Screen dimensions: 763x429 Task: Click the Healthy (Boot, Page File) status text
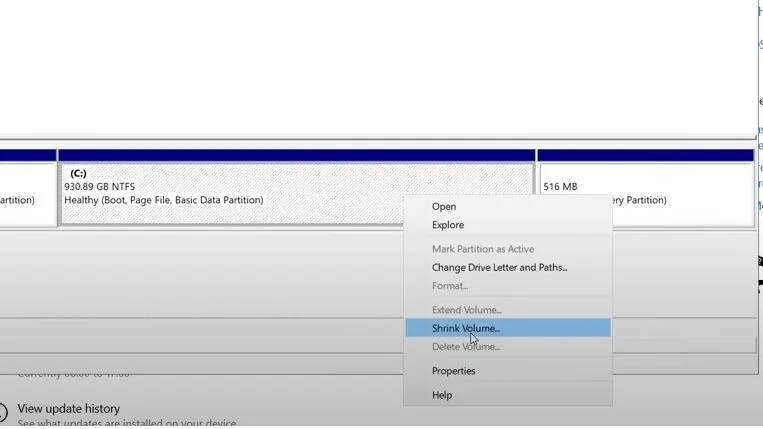pos(164,200)
